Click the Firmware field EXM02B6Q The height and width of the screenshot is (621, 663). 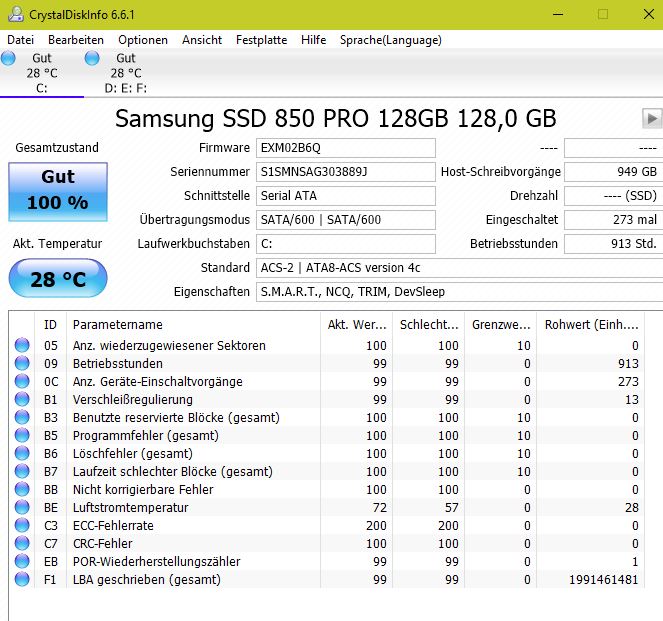pos(345,148)
